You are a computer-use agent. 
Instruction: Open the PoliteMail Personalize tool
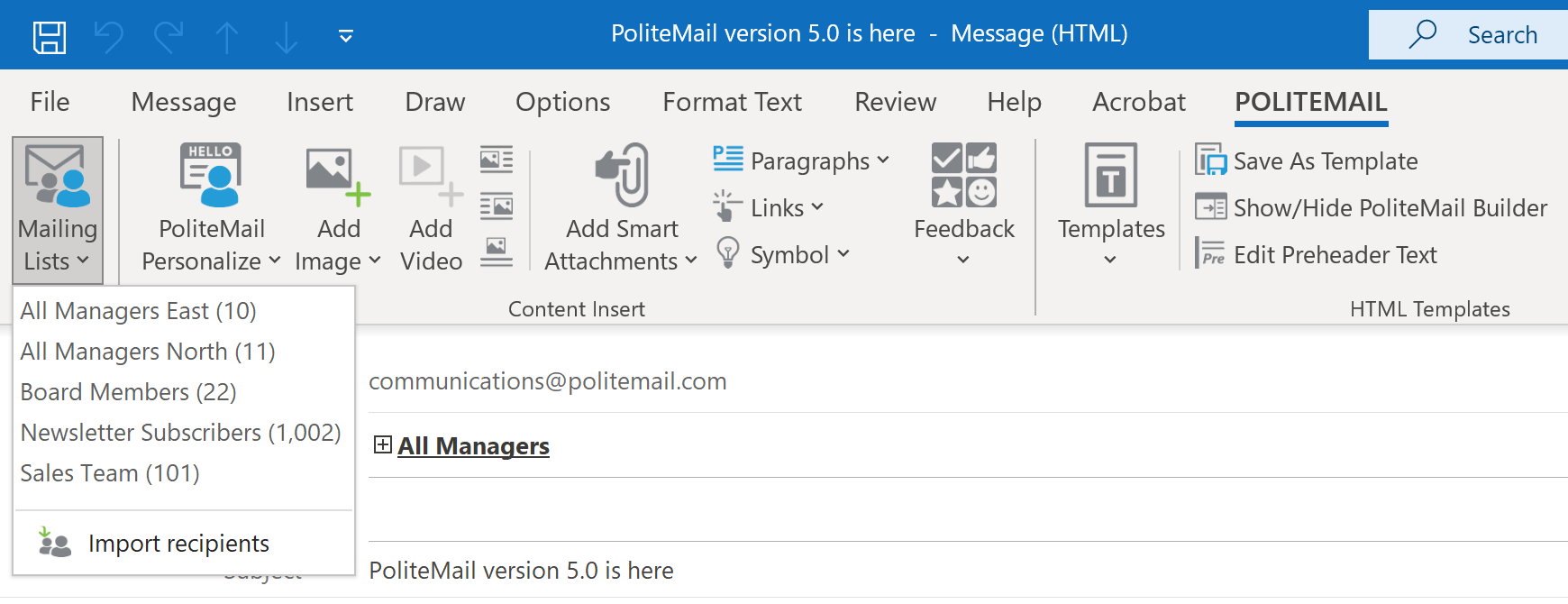coord(211,207)
